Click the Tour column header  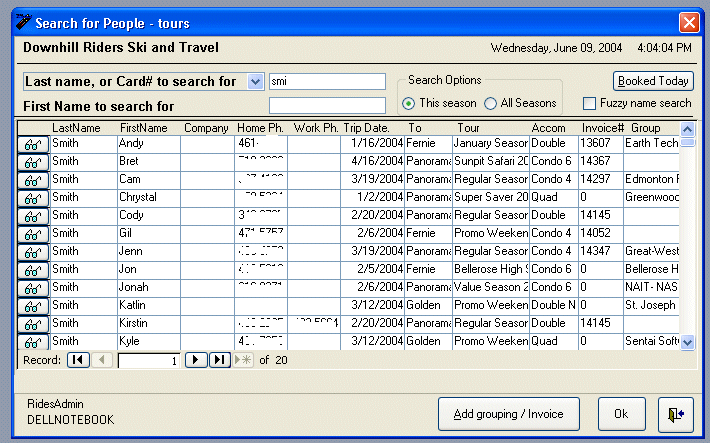[x=468, y=128]
